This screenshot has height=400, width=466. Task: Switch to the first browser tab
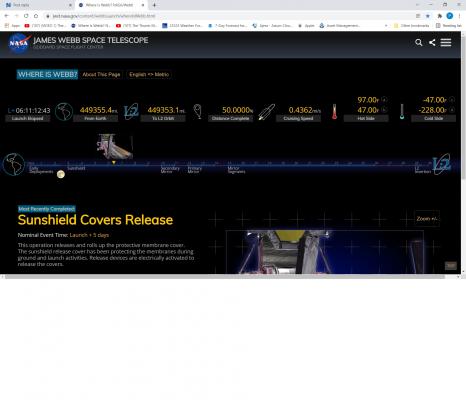(x=38, y=5)
